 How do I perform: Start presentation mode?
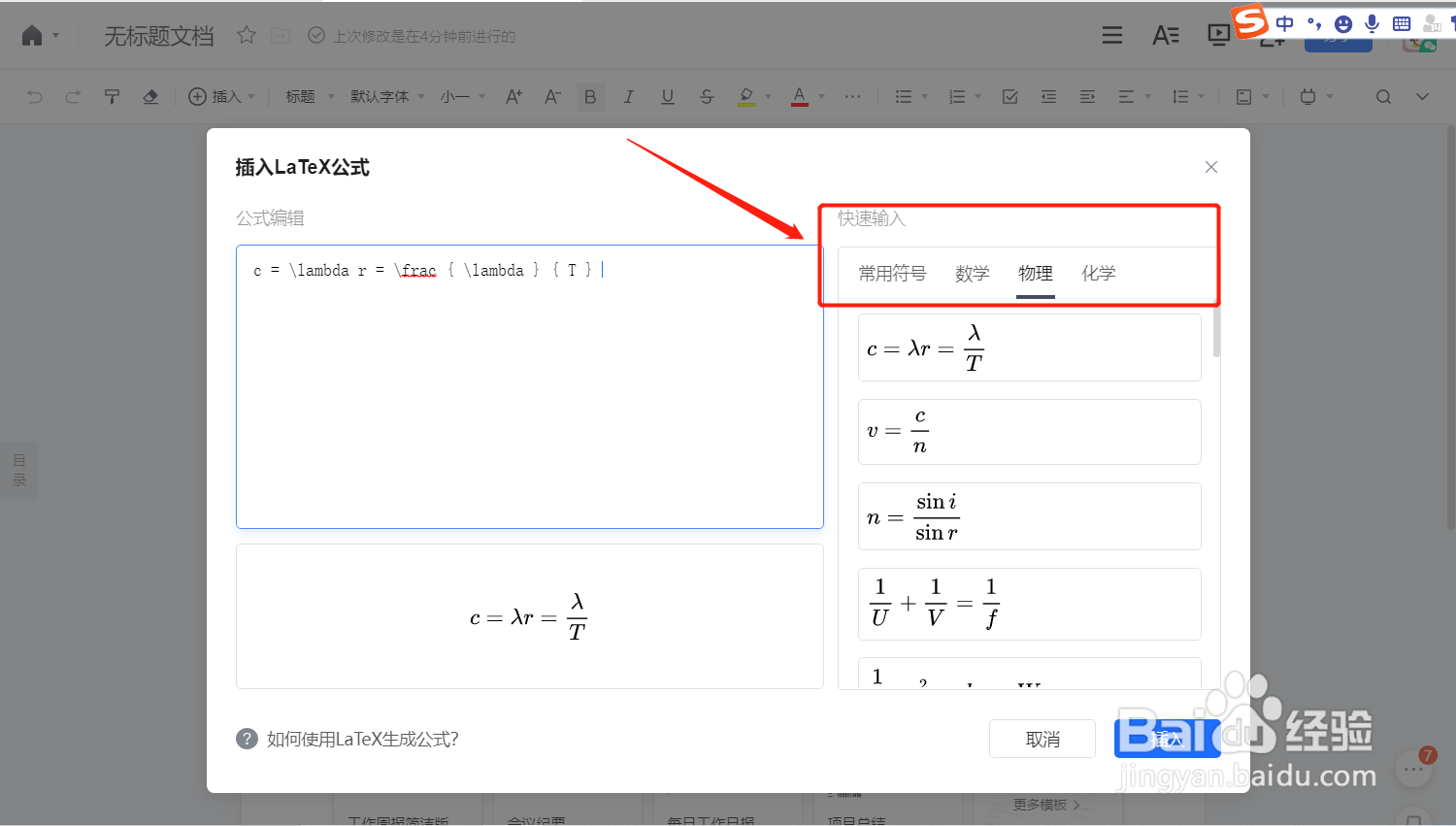click(1218, 36)
